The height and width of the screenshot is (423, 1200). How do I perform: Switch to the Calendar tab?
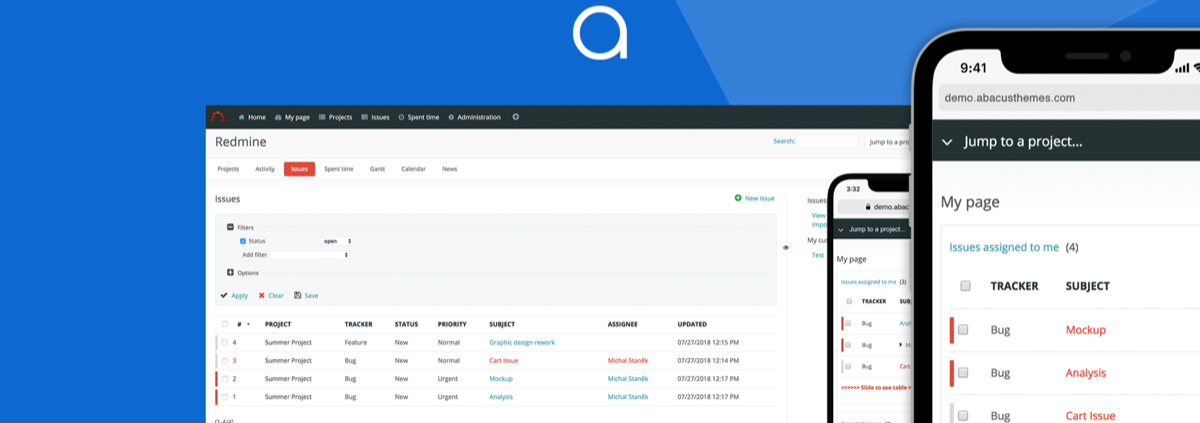coord(413,169)
